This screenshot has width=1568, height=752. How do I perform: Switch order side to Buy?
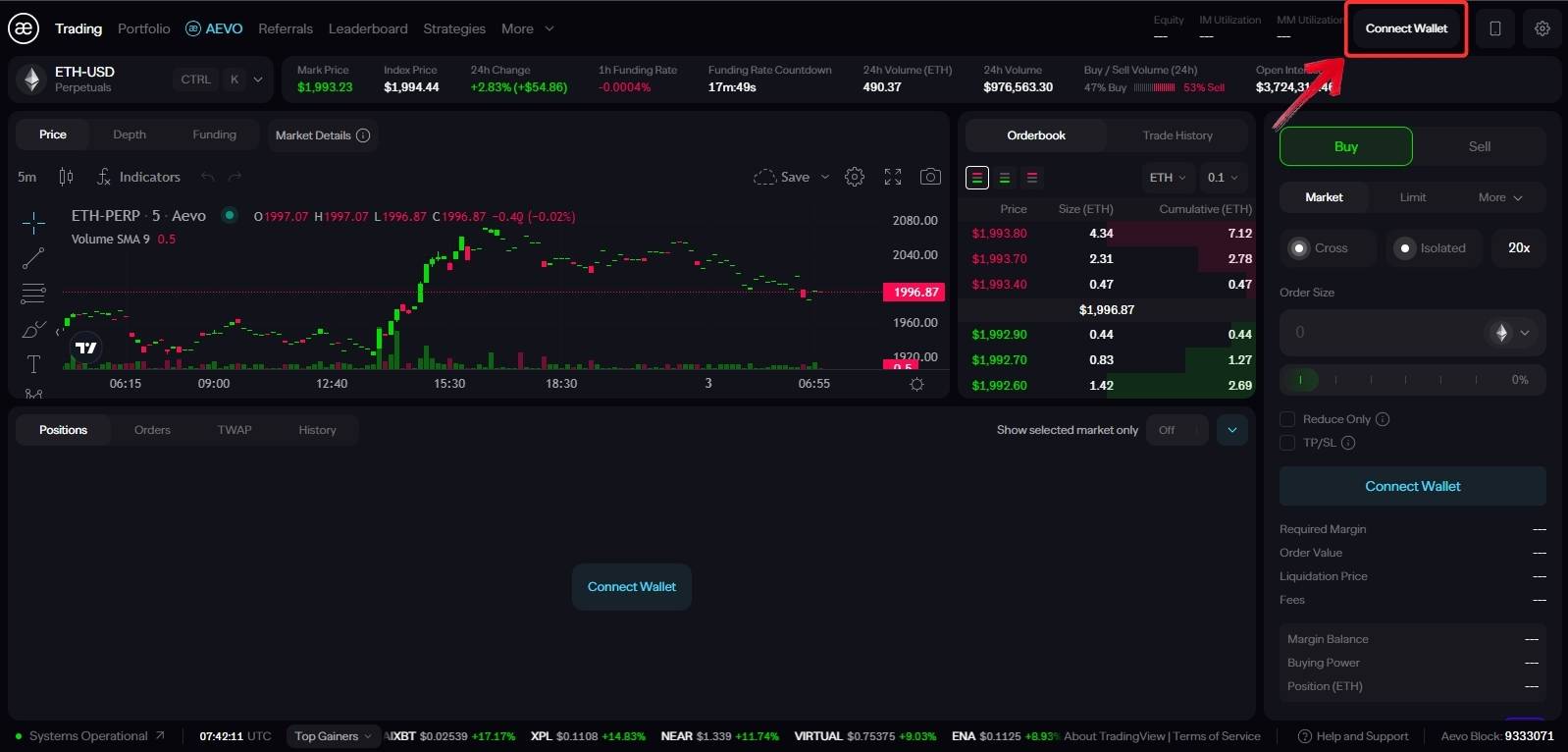pyautogui.click(x=1346, y=146)
